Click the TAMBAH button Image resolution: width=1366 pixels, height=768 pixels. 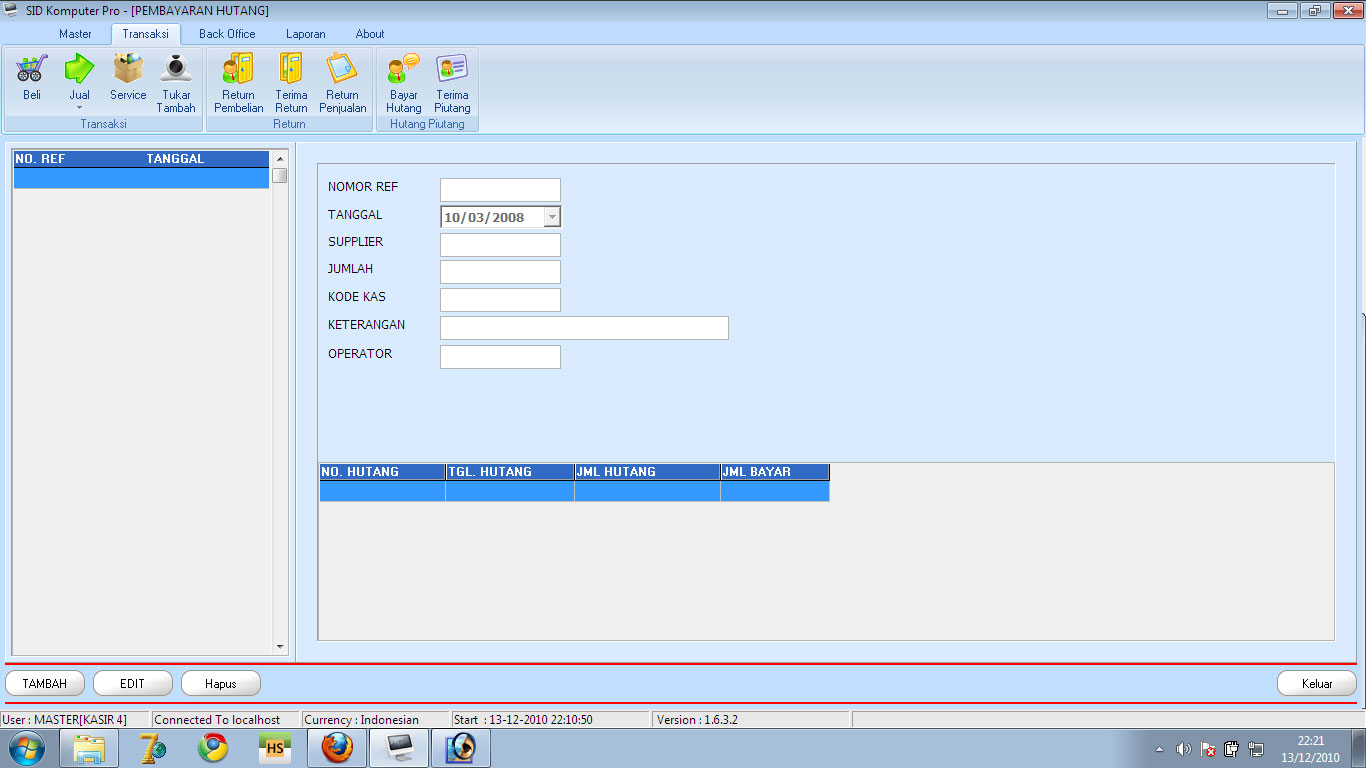45,684
